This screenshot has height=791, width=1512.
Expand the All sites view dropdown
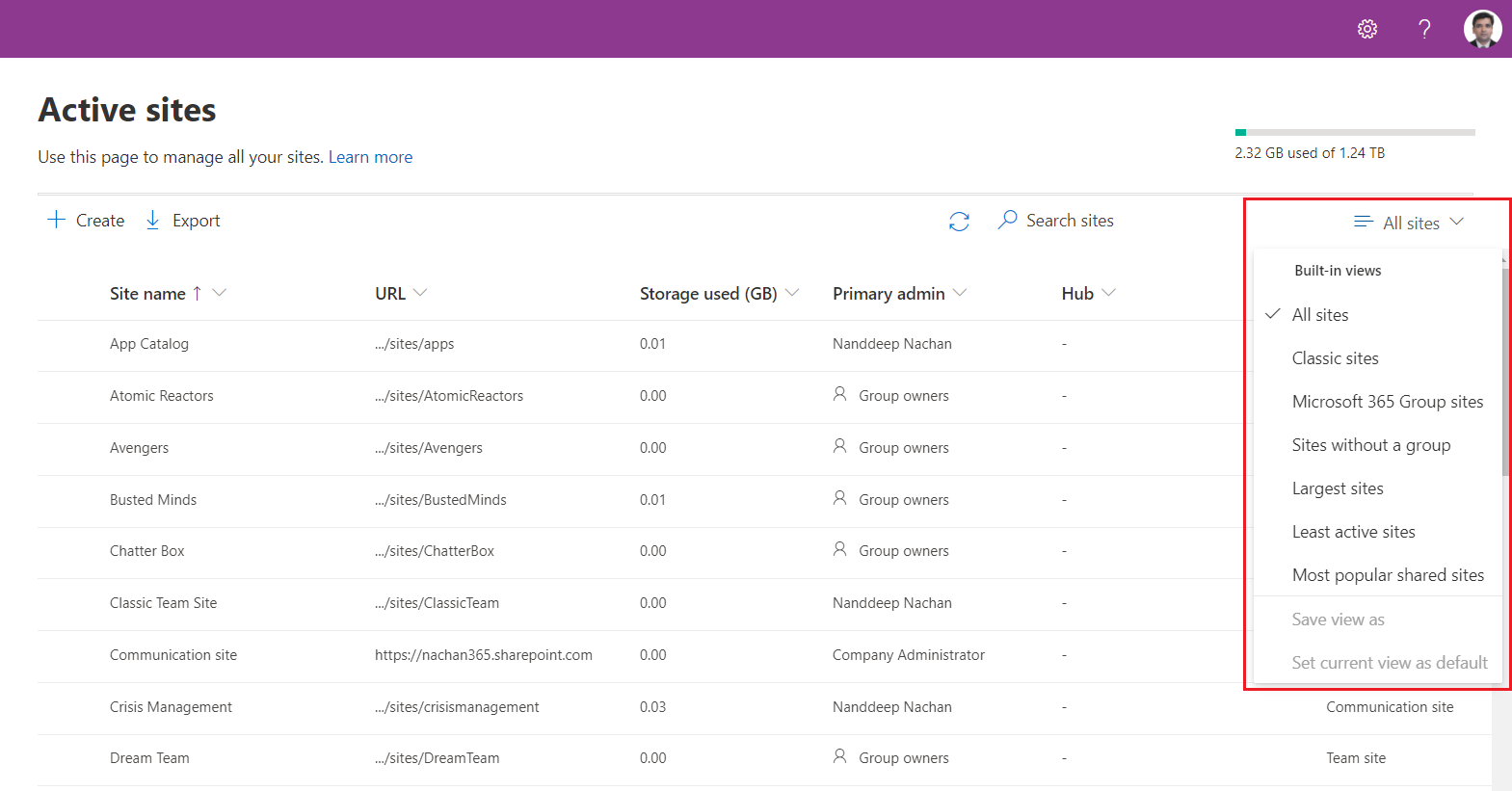(x=1410, y=223)
